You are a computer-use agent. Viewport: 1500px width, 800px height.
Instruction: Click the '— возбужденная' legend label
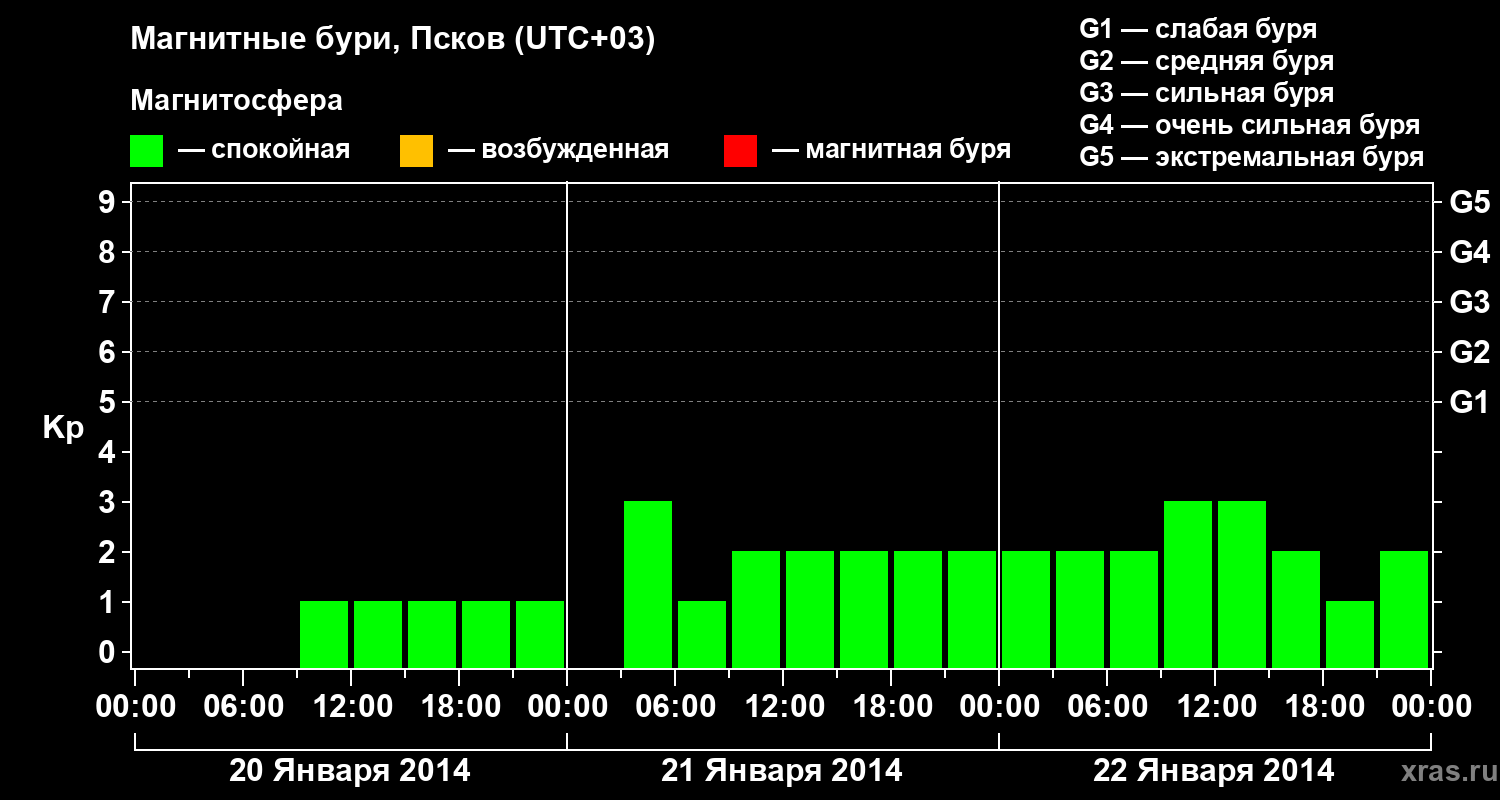558,151
